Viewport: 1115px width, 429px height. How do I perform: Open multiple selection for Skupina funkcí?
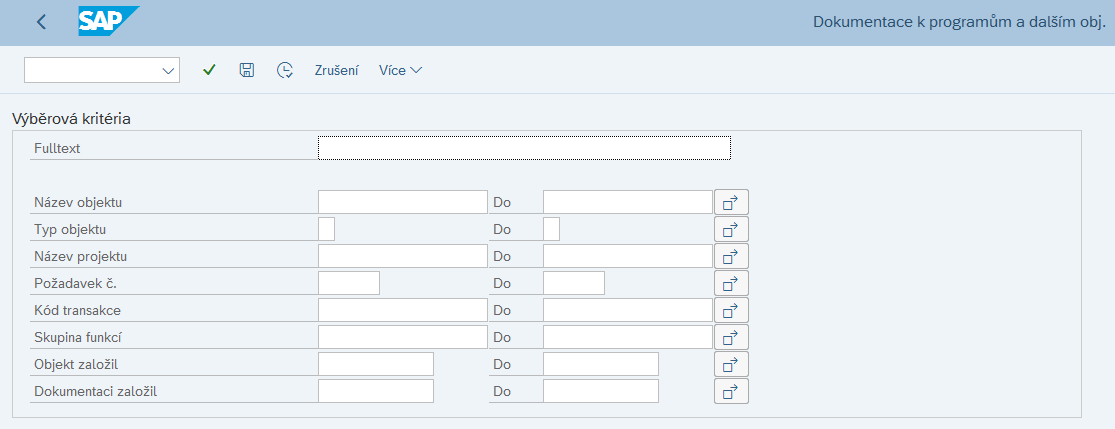coord(731,337)
